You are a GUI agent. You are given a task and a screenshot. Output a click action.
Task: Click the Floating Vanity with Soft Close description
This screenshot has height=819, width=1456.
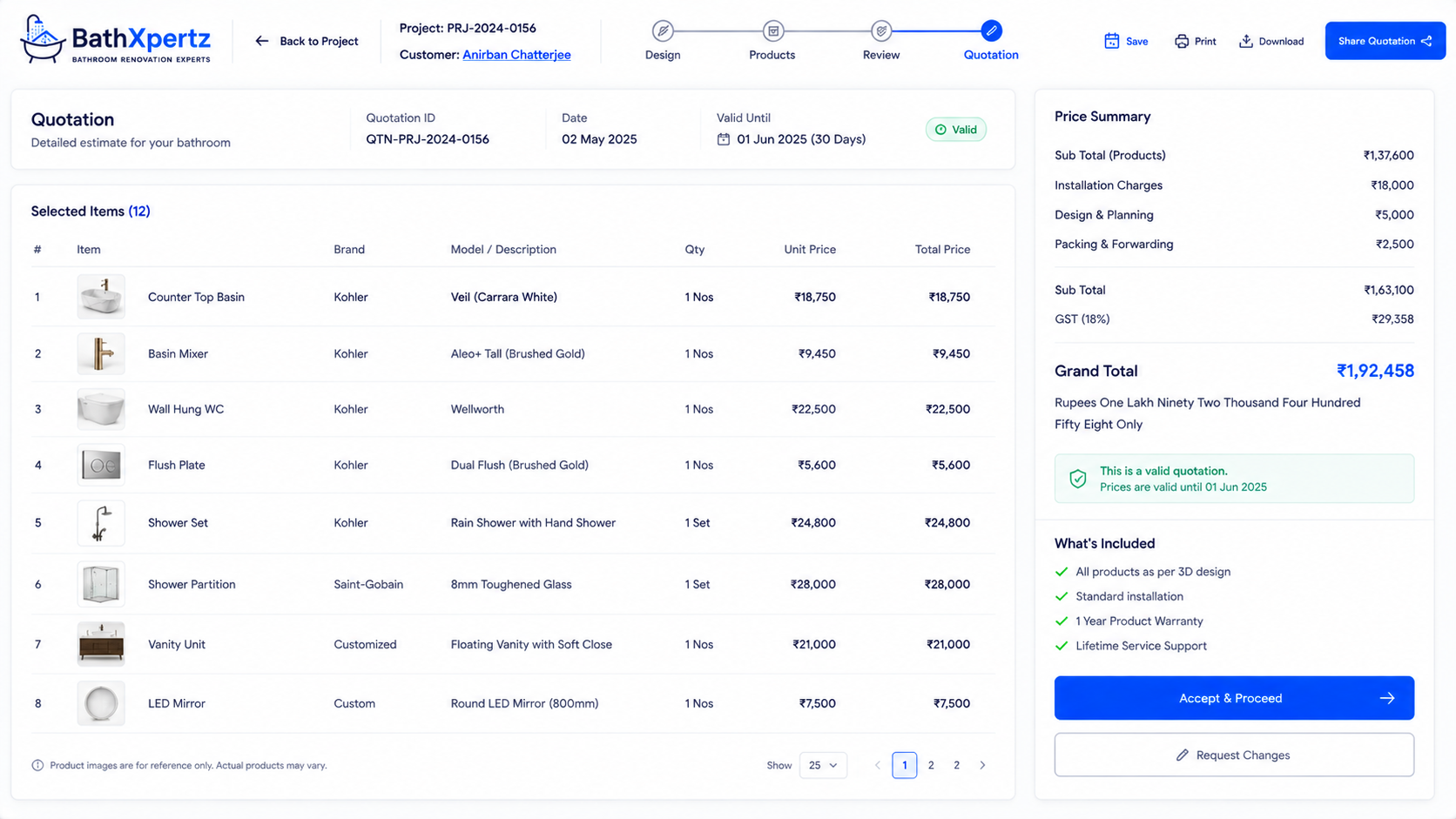click(x=531, y=644)
